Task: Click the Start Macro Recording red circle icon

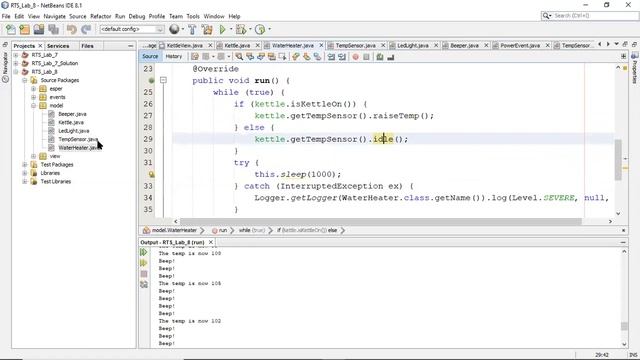Action: pos(355,57)
